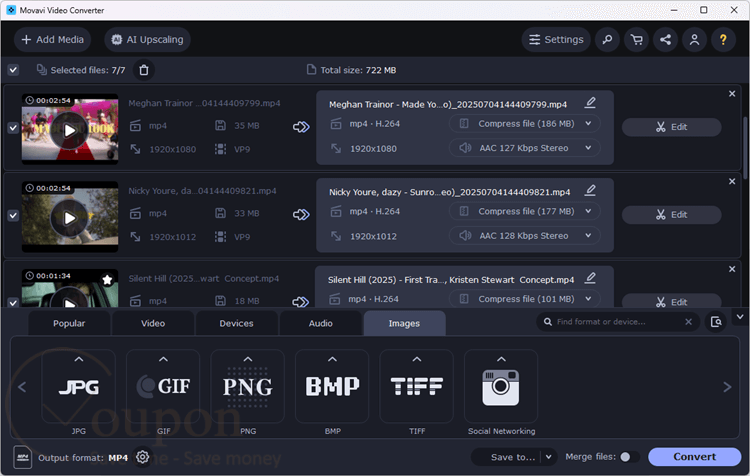750x476 pixels.
Task: Click the Find format or device search field
Action: [617, 322]
